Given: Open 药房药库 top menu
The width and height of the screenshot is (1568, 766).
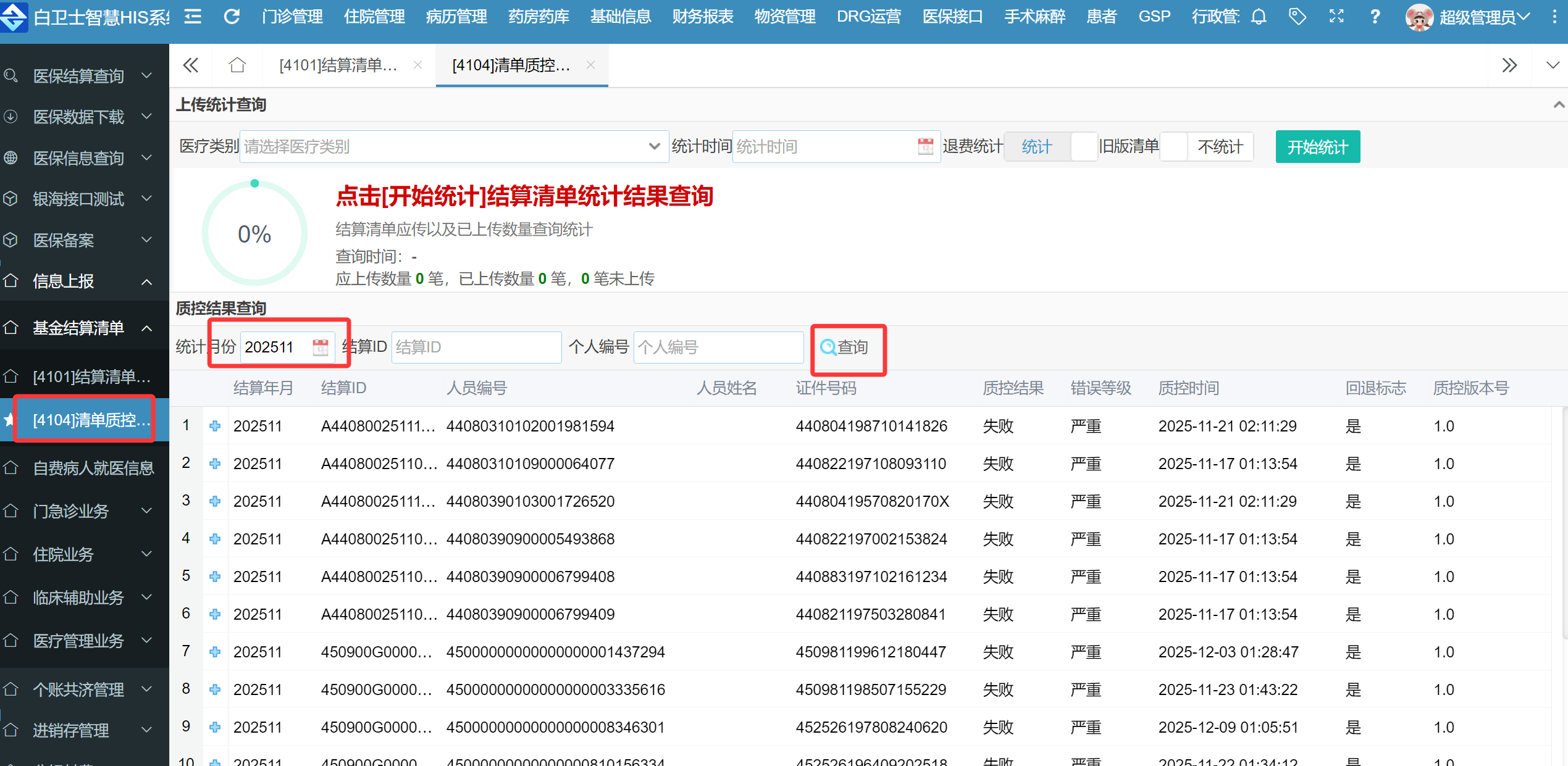Looking at the screenshot, I should pos(539,17).
